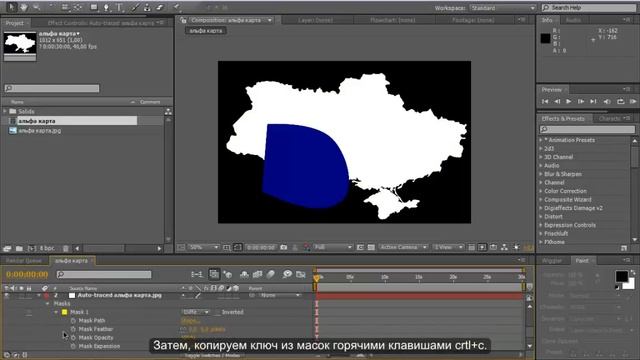Select the Selection arrow tool
This screenshot has height=360, width=640.
pos(11,7)
